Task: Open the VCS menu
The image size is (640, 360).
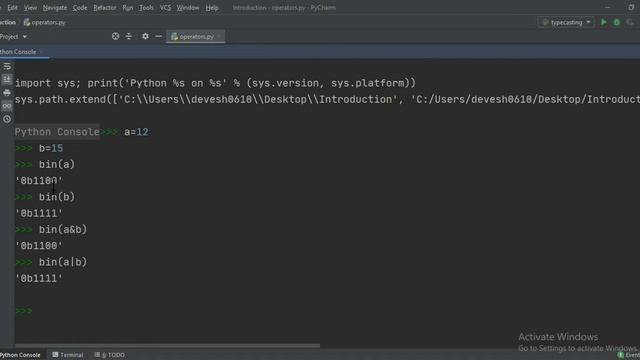Action: (165, 8)
